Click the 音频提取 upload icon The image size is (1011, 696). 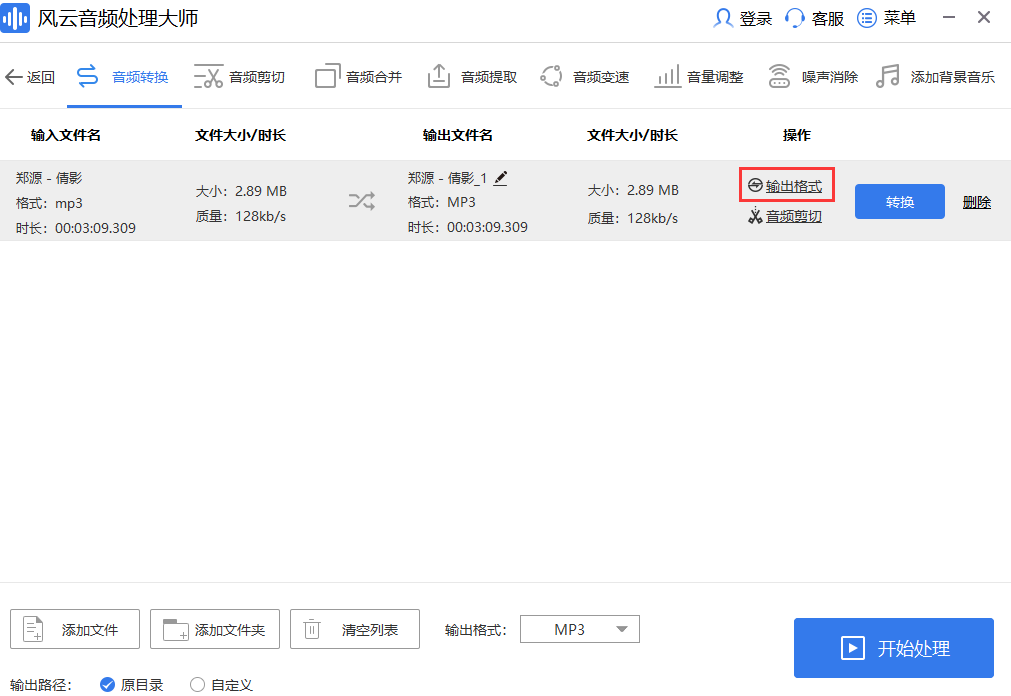pos(438,75)
